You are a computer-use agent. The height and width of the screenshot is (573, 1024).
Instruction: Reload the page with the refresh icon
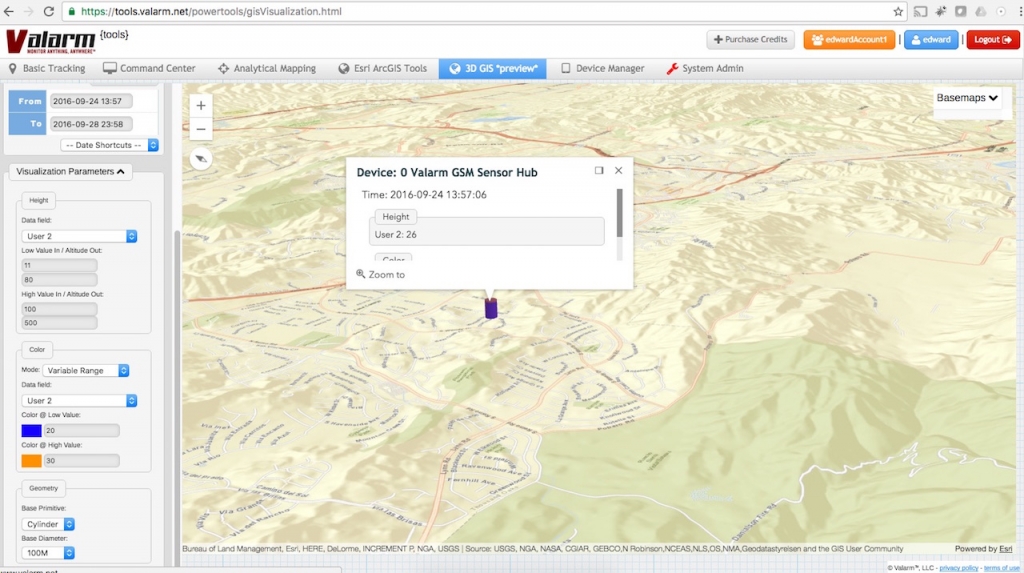pos(48,11)
